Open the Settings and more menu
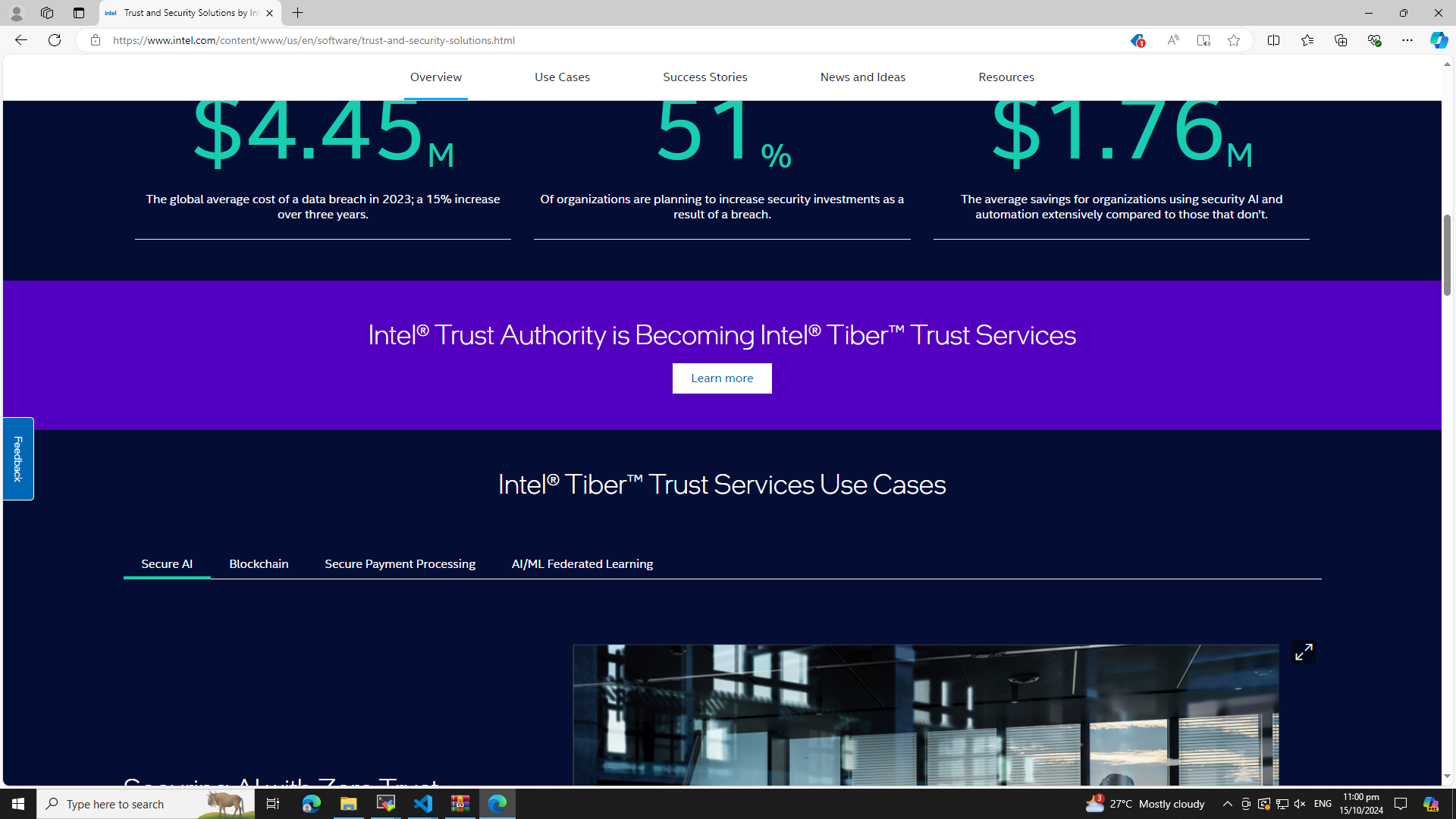 pos(1407,40)
